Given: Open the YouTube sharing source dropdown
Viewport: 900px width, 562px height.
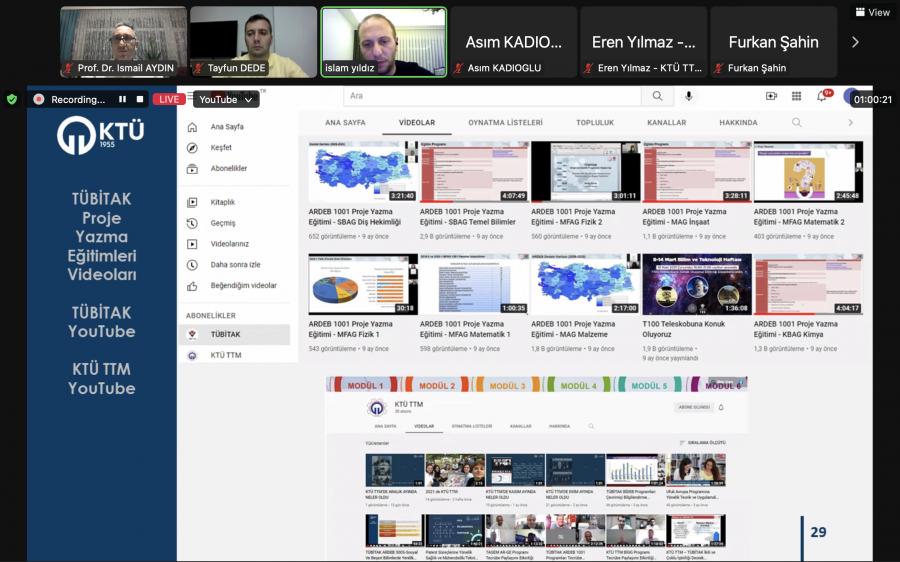Looking at the screenshot, I should [226, 99].
